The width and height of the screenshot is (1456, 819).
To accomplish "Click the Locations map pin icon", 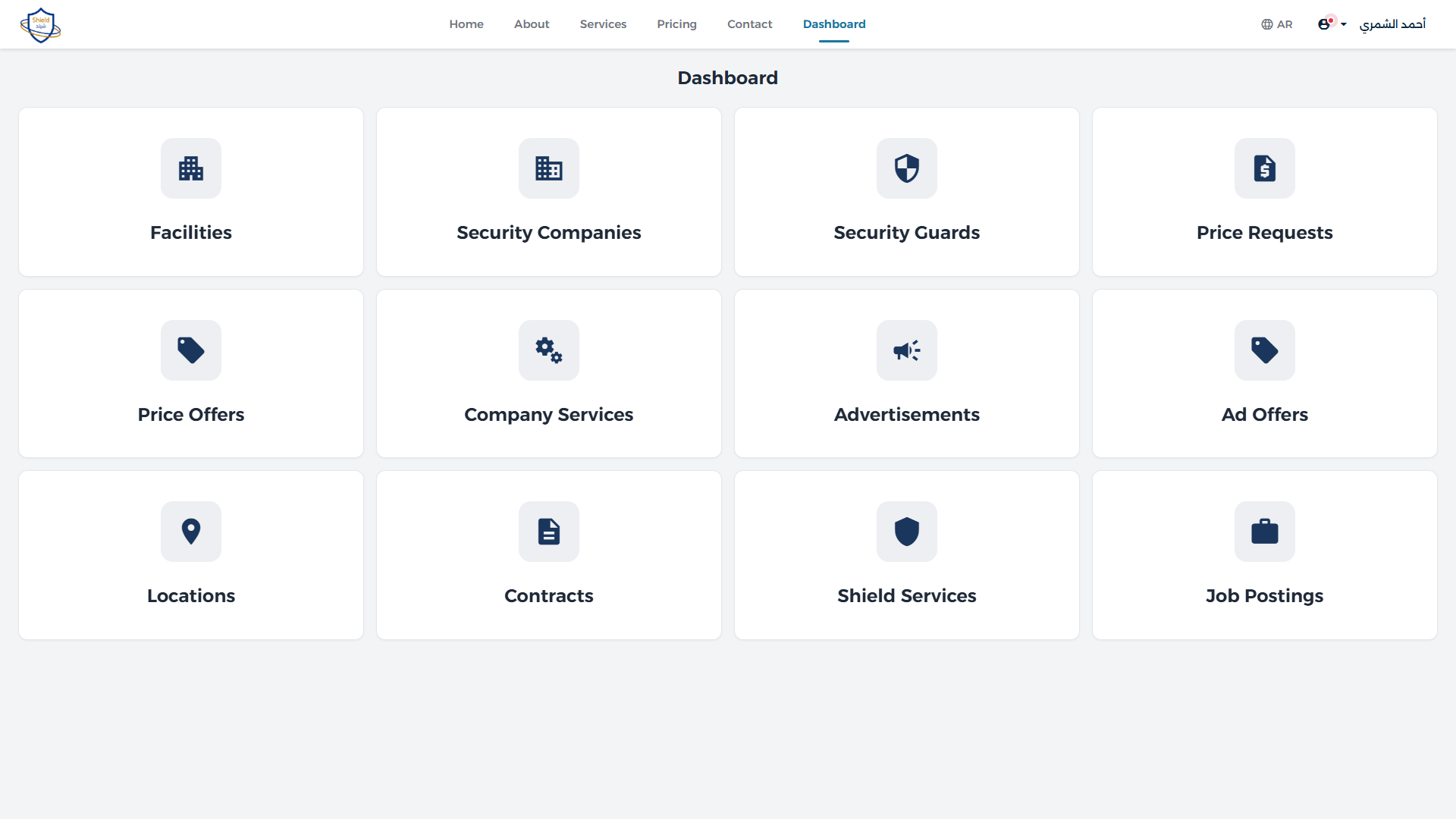I will coord(190,532).
